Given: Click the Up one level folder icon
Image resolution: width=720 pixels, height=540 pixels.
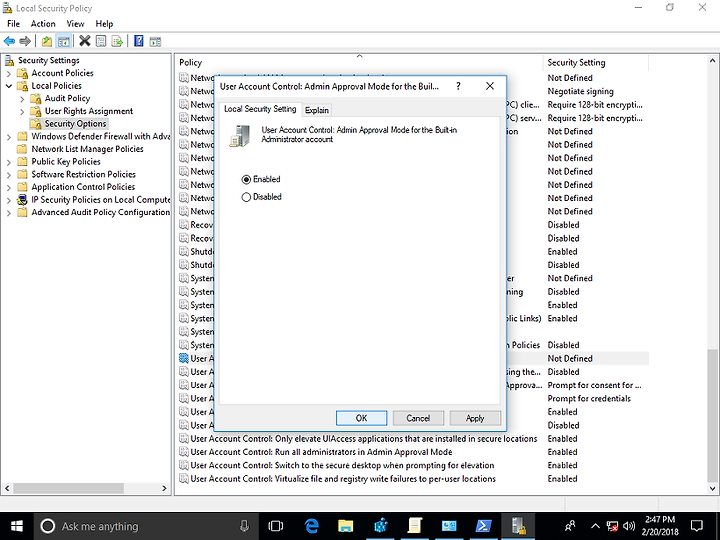Looking at the screenshot, I should point(47,41).
